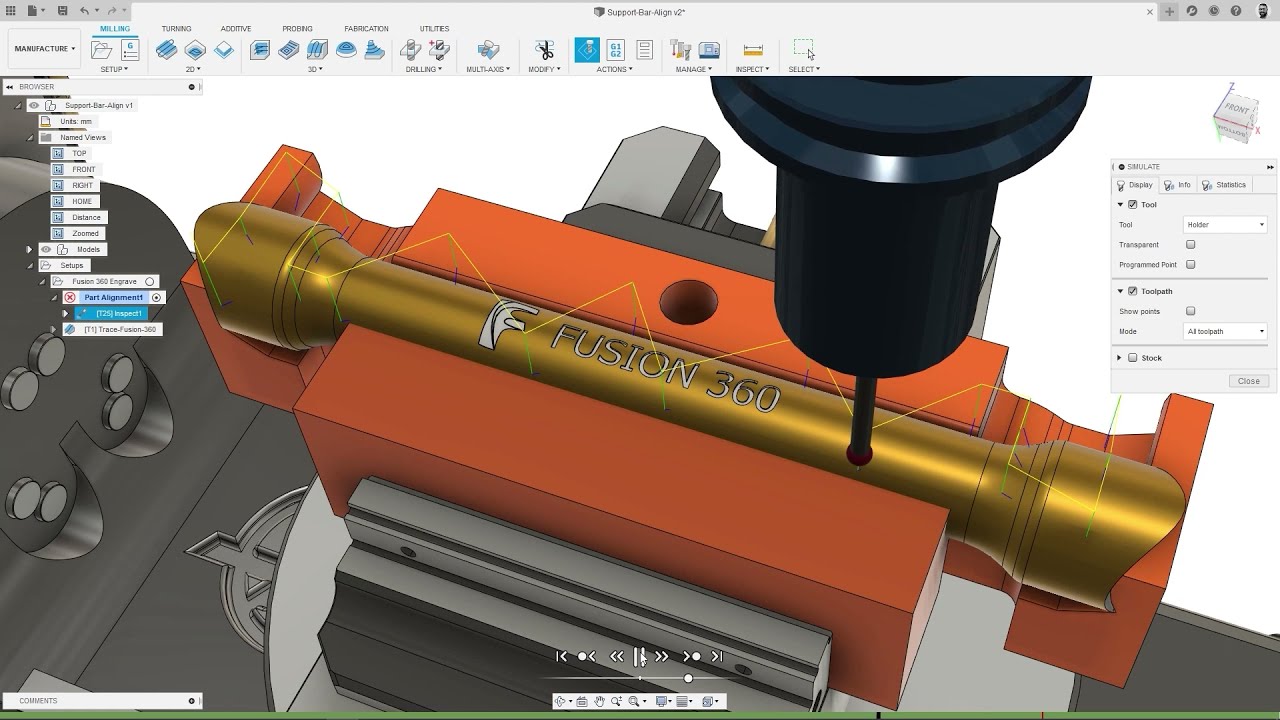1280x720 pixels.
Task: Select the Drill tool icon
Action: click(410, 50)
